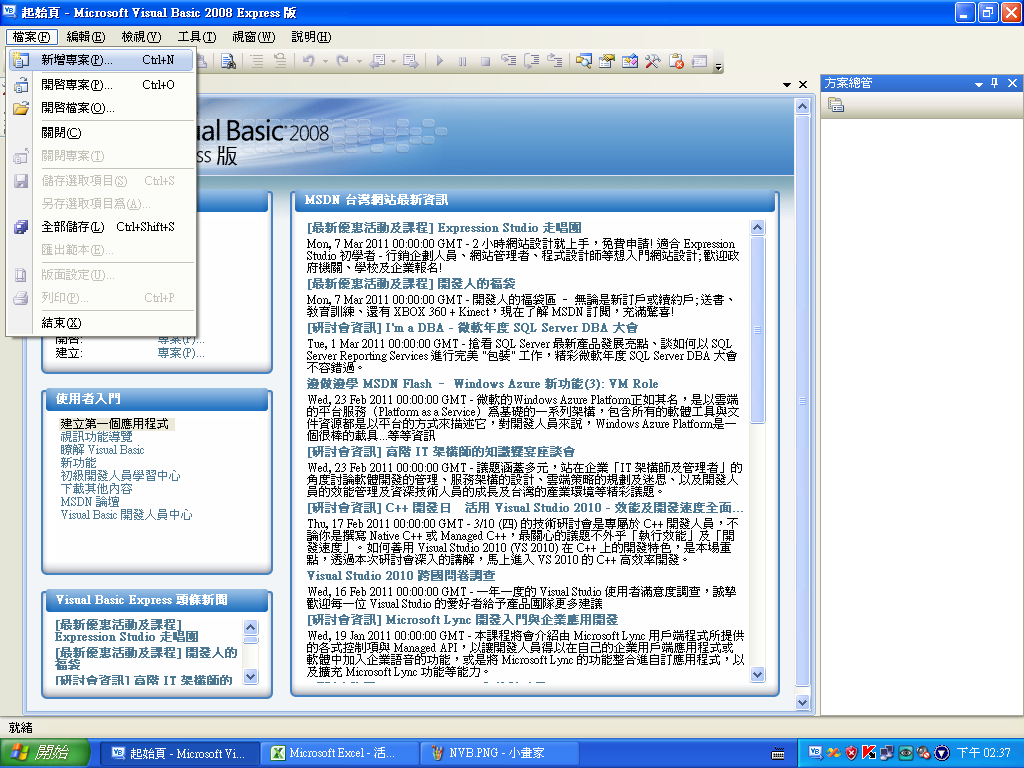Click the Step Over toolbar icon
The image size is (1024, 768).
point(532,61)
